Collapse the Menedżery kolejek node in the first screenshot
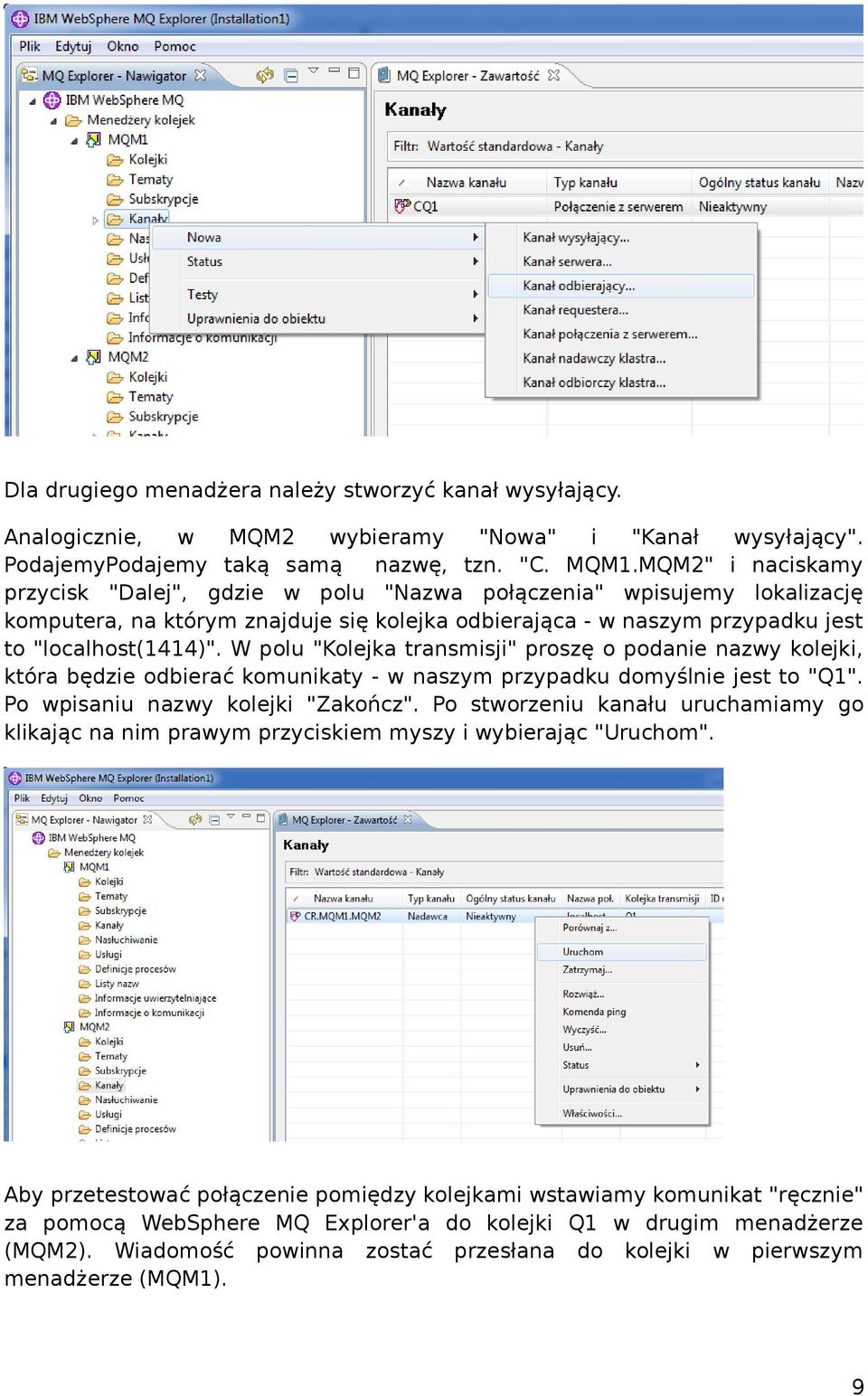 54,121
